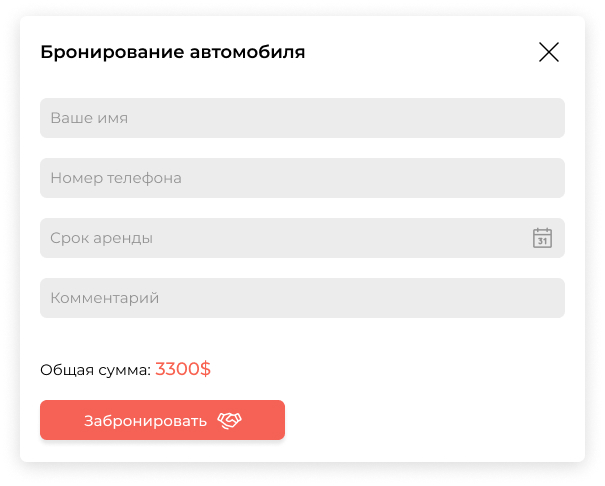Submit with the Забронировать button
This screenshot has width=605, height=486.
[x=162, y=420]
